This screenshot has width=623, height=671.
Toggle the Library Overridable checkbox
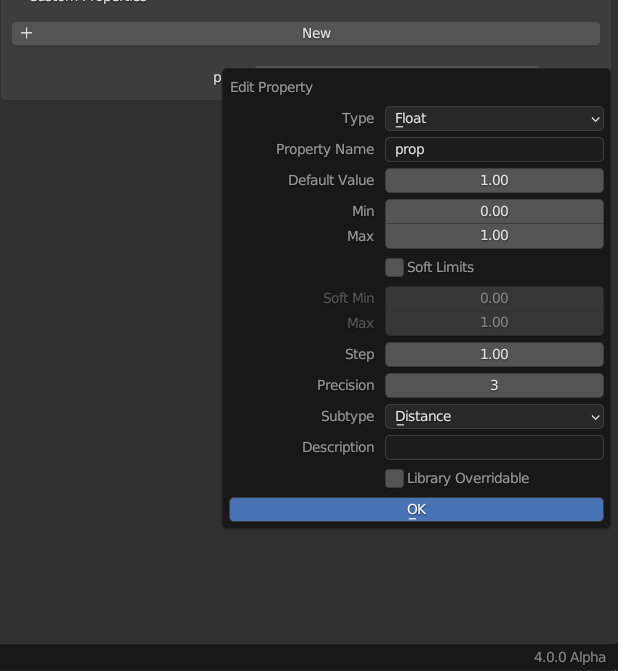394,478
